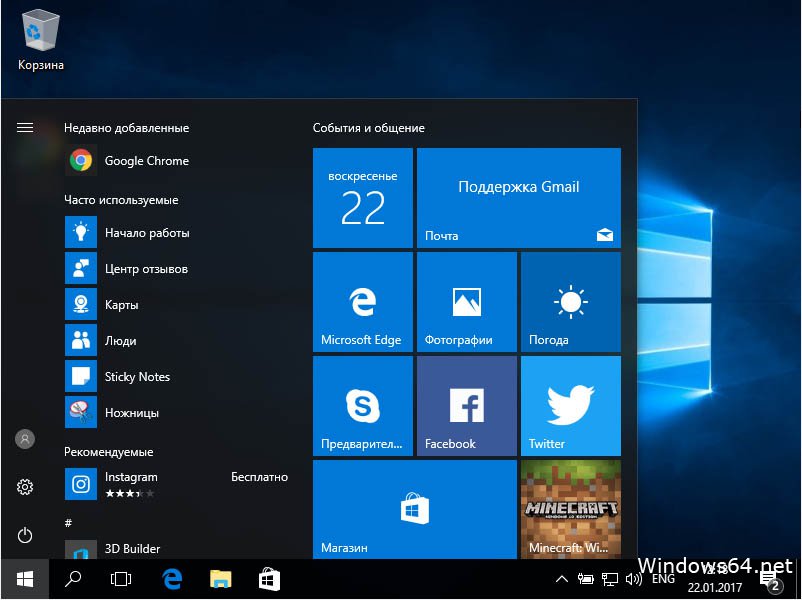Click the Power button in Start sidebar

(x=25, y=536)
